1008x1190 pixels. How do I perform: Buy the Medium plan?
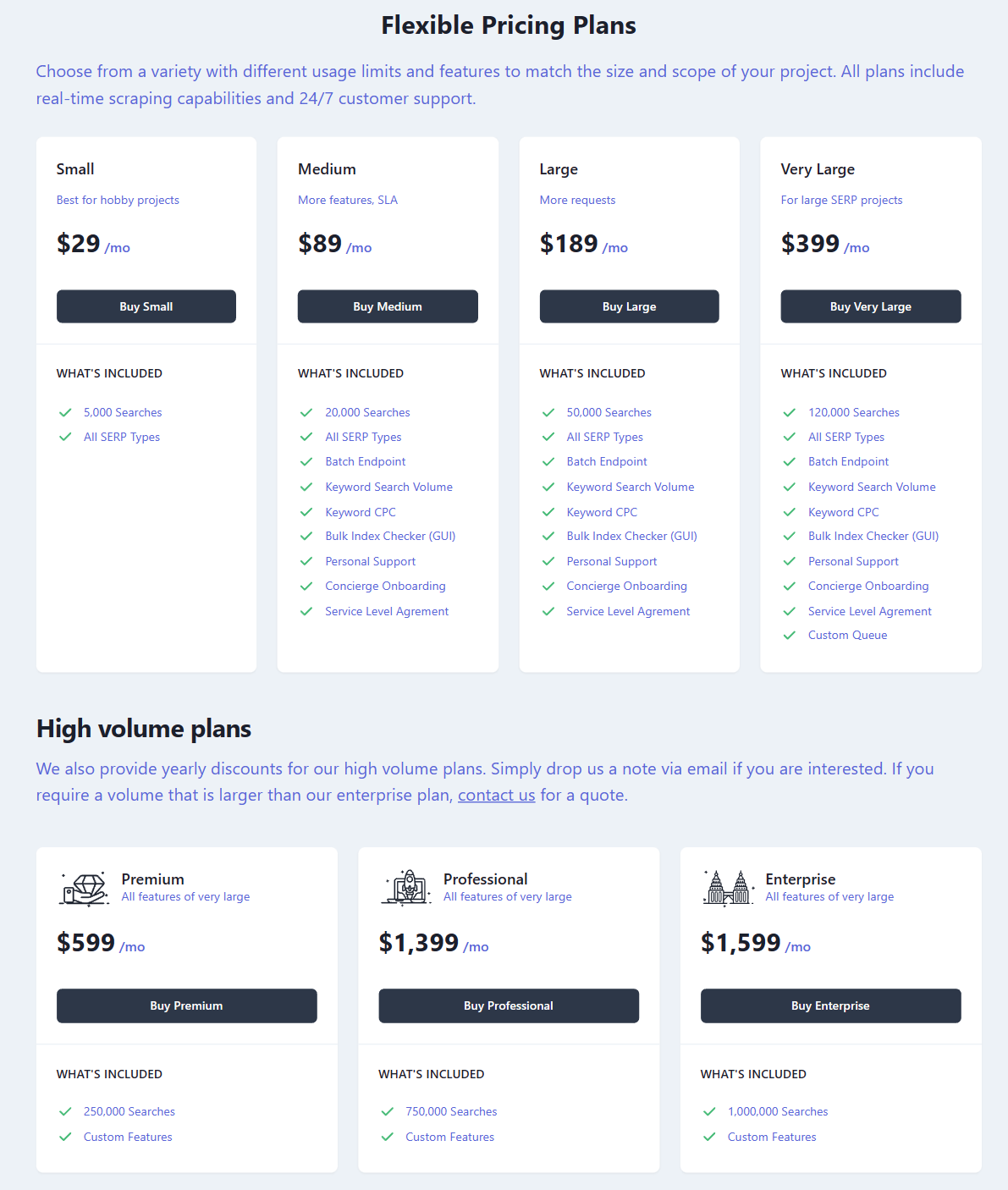388,306
